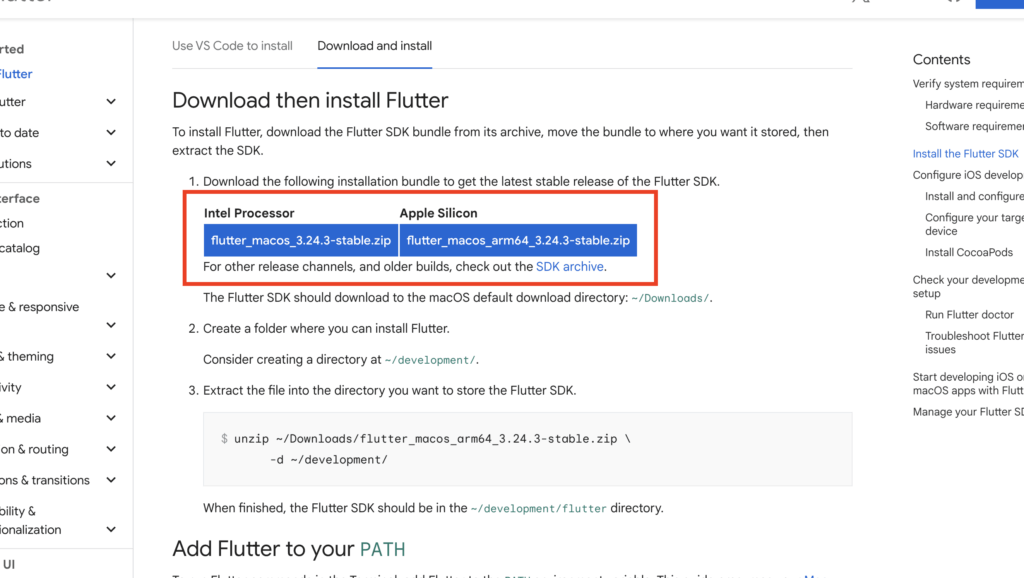Navigate to 'Install CocoaPods' section
Image resolution: width=1024 pixels, height=578 pixels.
pyautogui.click(x=968, y=253)
